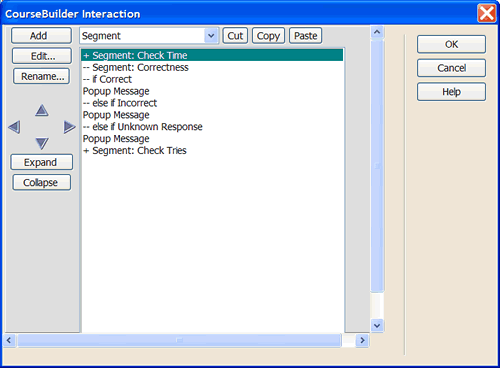Click the Expand button

tap(42, 162)
